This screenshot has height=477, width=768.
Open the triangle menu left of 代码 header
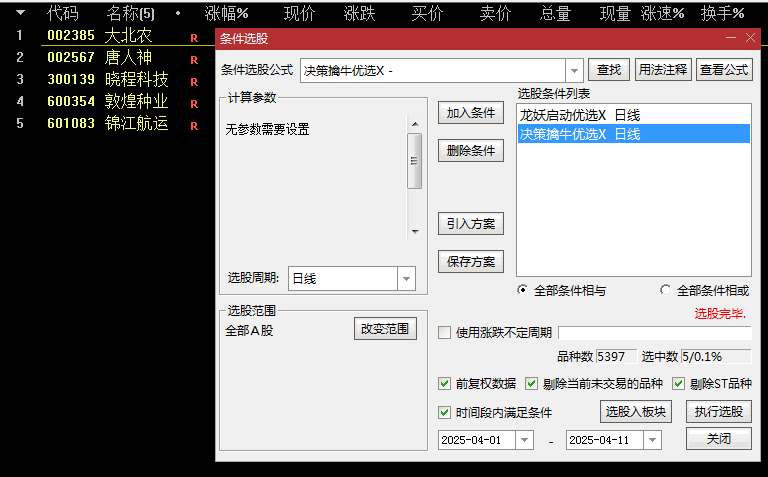20,13
